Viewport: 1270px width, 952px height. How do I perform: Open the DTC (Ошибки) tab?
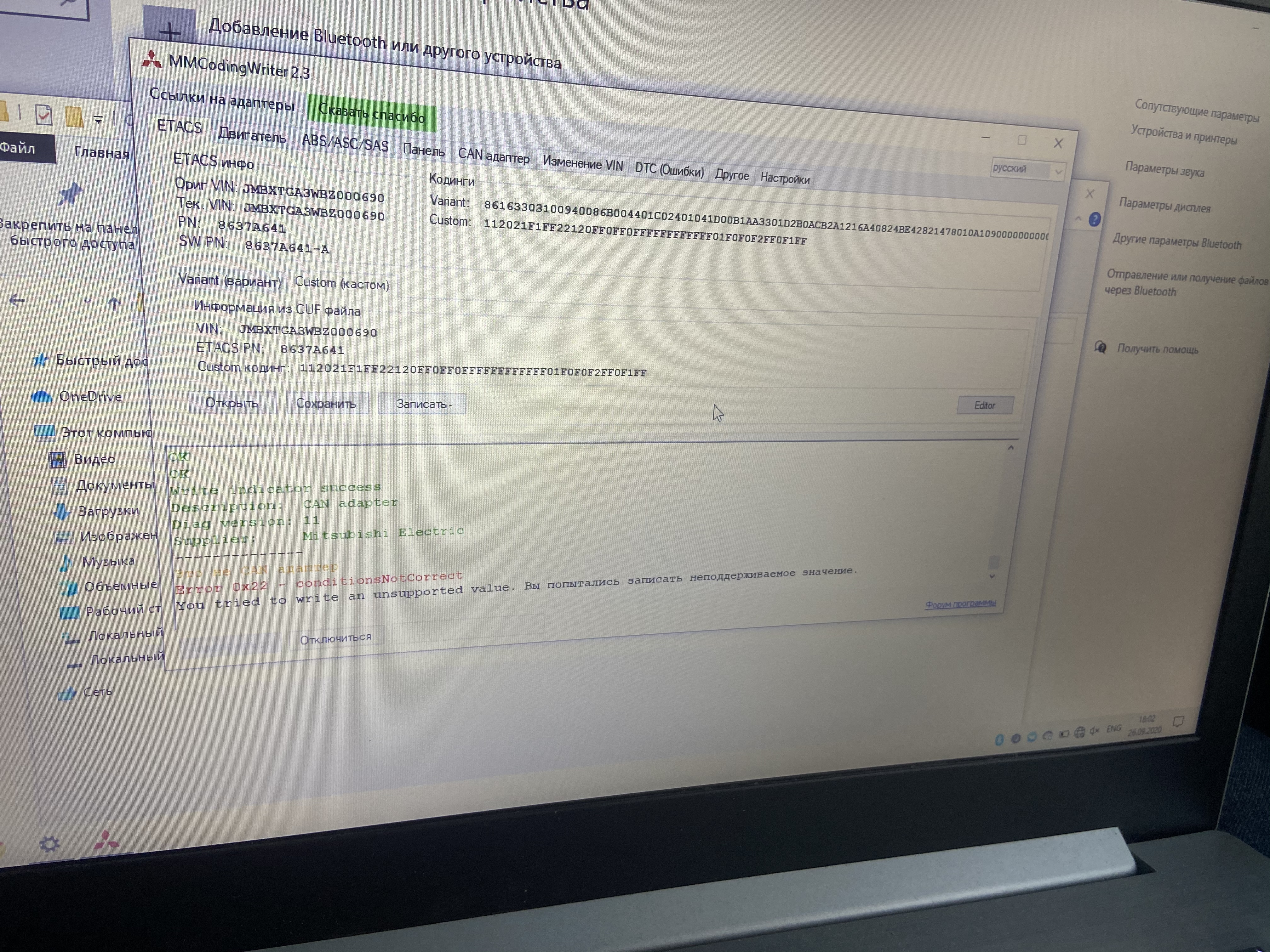(x=669, y=170)
